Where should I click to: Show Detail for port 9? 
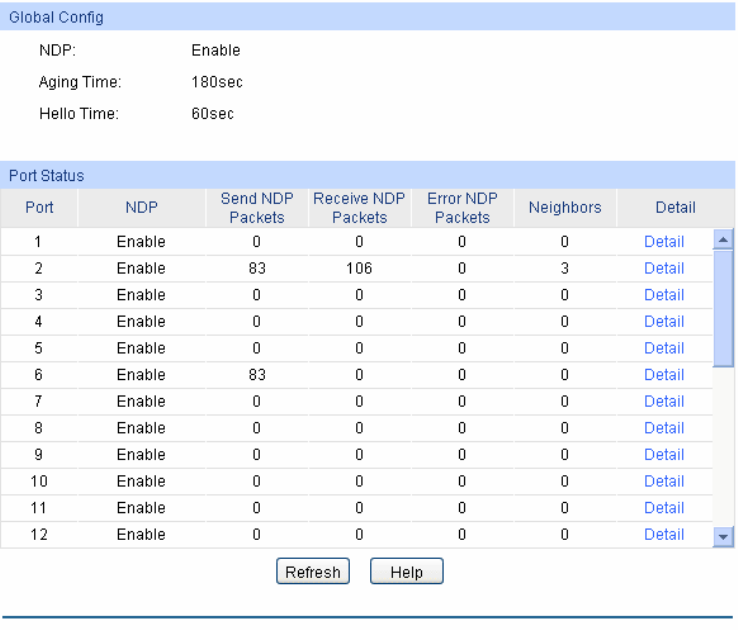tap(664, 455)
